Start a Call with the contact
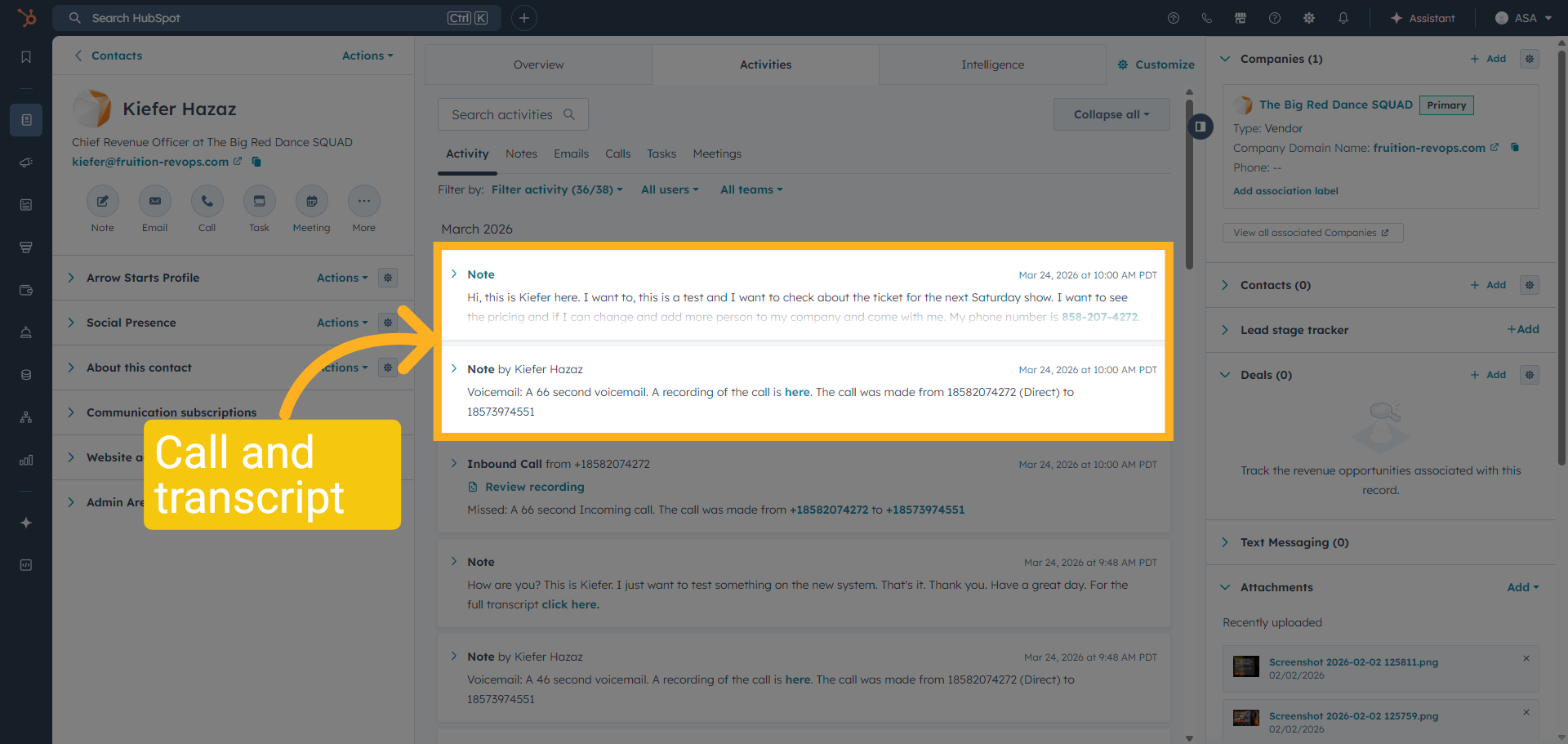 [207, 201]
